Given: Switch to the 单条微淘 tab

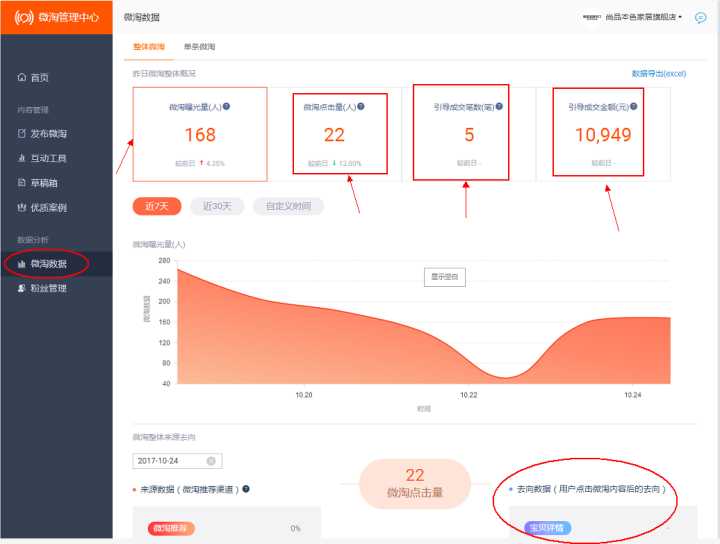Looking at the screenshot, I should 199,47.
